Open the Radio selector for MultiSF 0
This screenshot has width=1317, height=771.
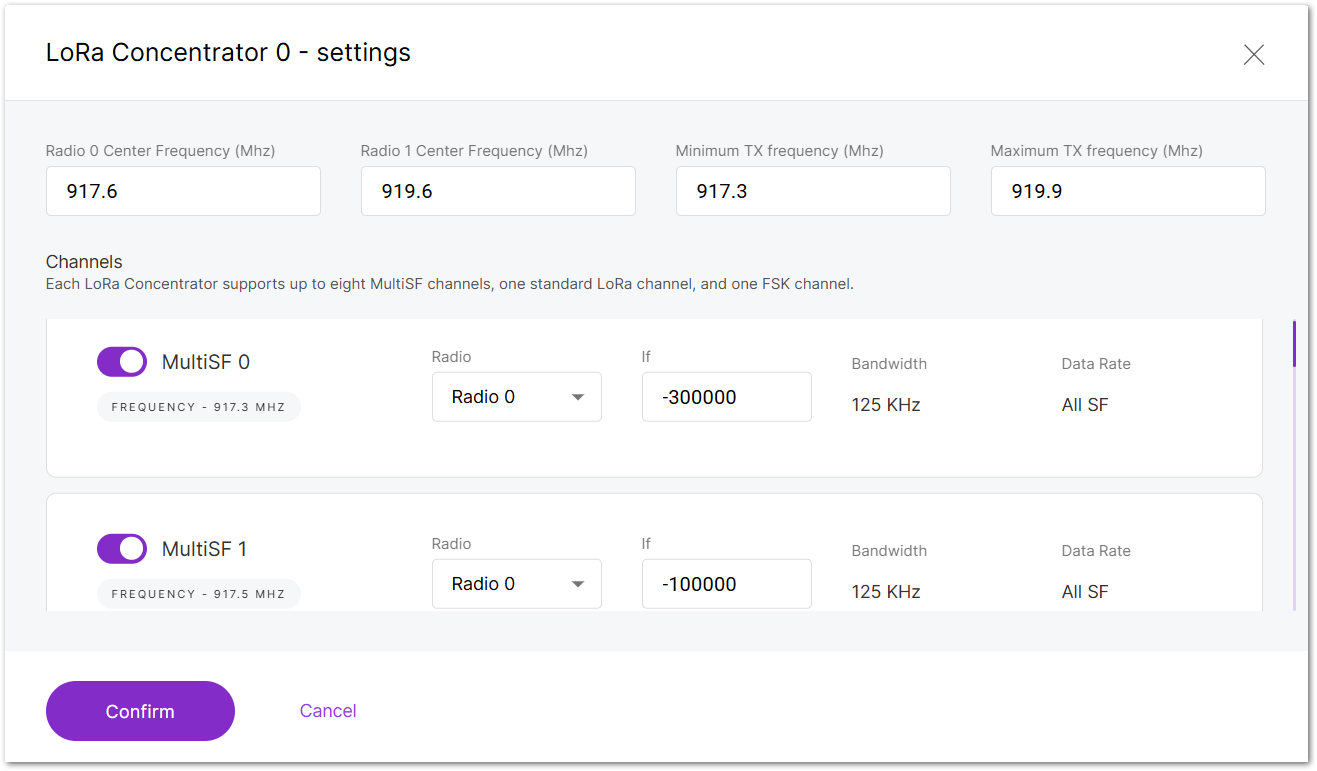tap(516, 396)
